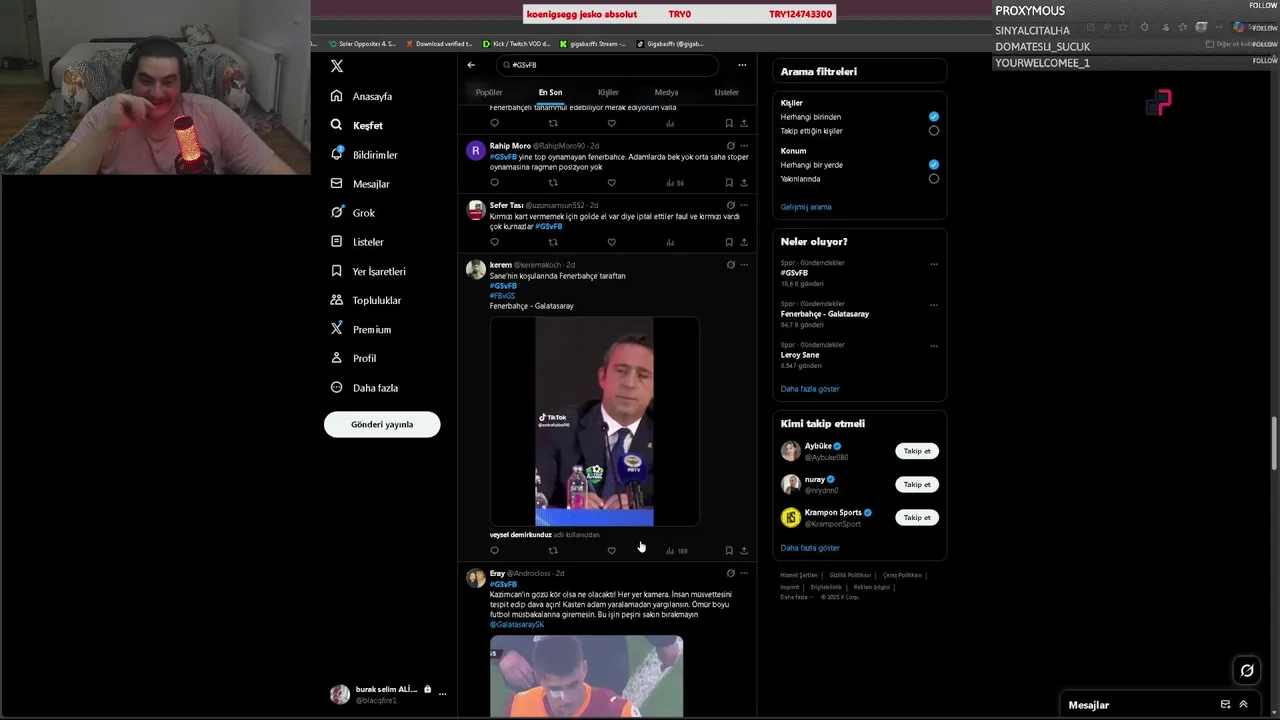Open search options three-dot menu

[x=742, y=65]
